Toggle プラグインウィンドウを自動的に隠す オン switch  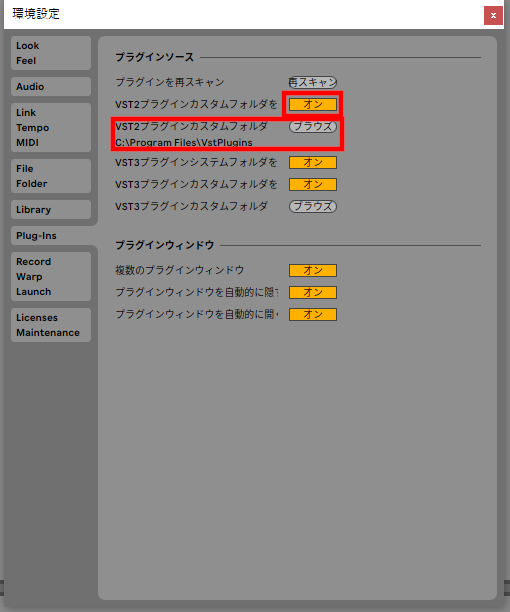(313, 292)
